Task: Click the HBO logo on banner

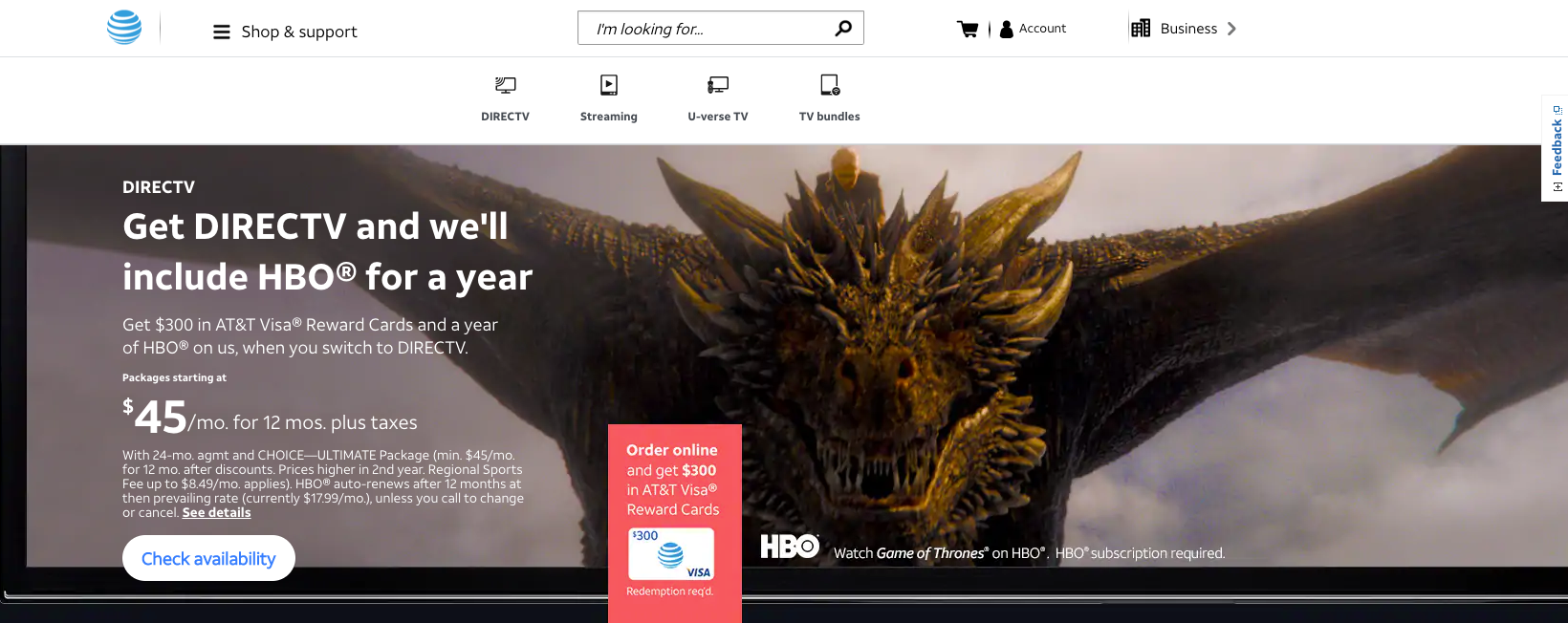Action: coord(789,547)
